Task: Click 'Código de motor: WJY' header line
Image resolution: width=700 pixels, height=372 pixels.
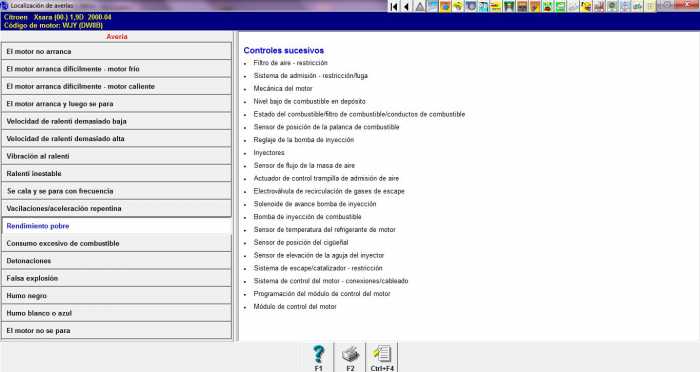Action: (53, 25)
